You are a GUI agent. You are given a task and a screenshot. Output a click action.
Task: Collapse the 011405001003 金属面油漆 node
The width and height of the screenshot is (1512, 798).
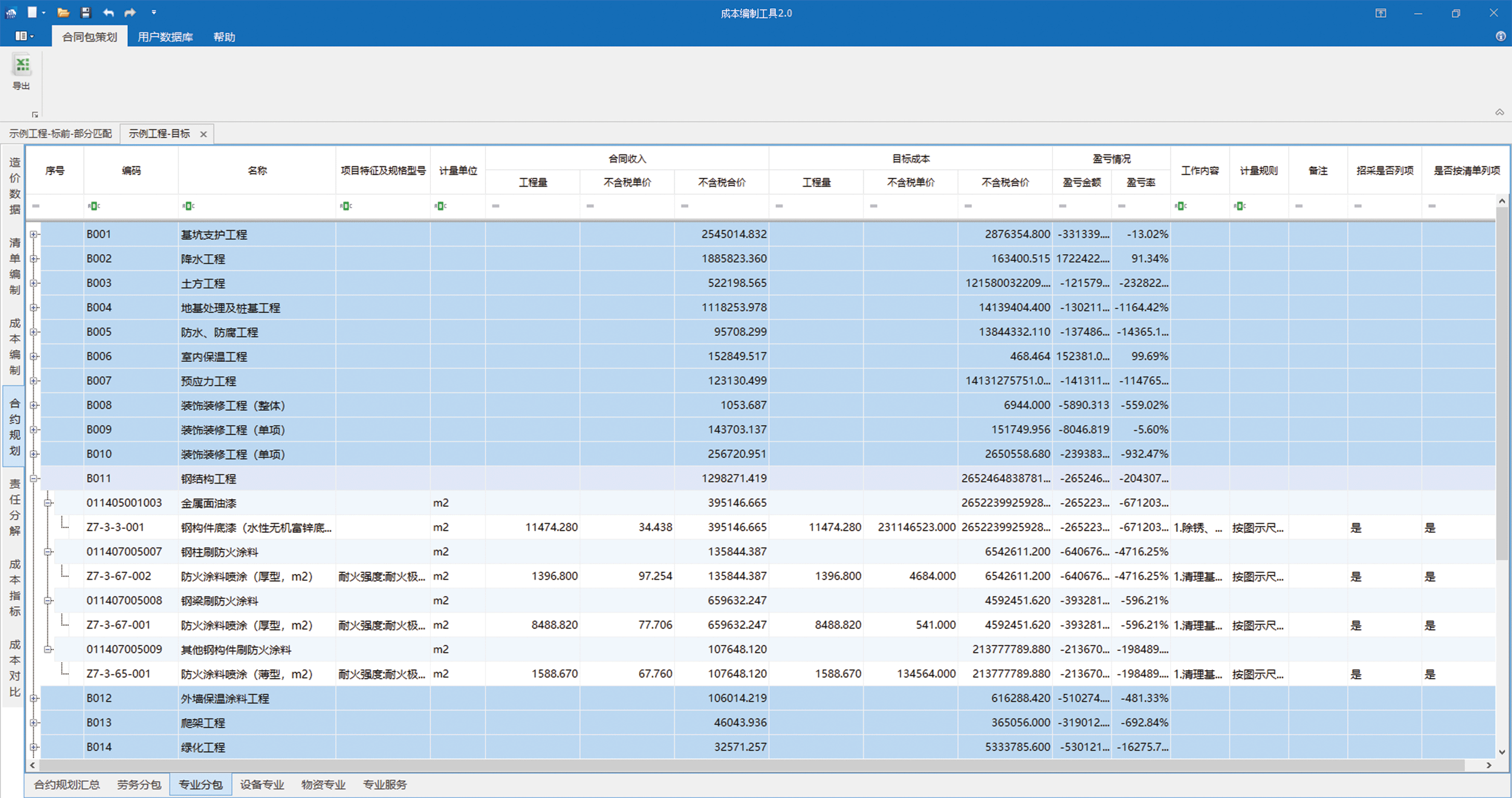[48, 503]
